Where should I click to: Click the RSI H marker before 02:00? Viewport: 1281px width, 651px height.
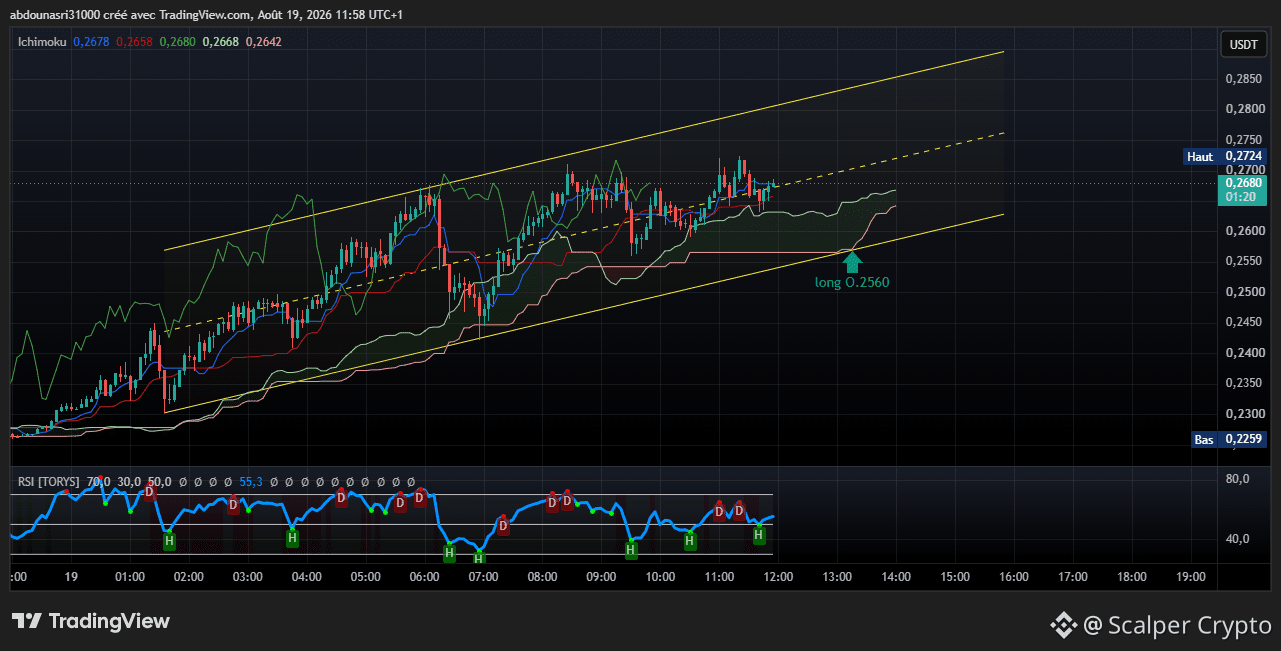[x=169, y=541]
